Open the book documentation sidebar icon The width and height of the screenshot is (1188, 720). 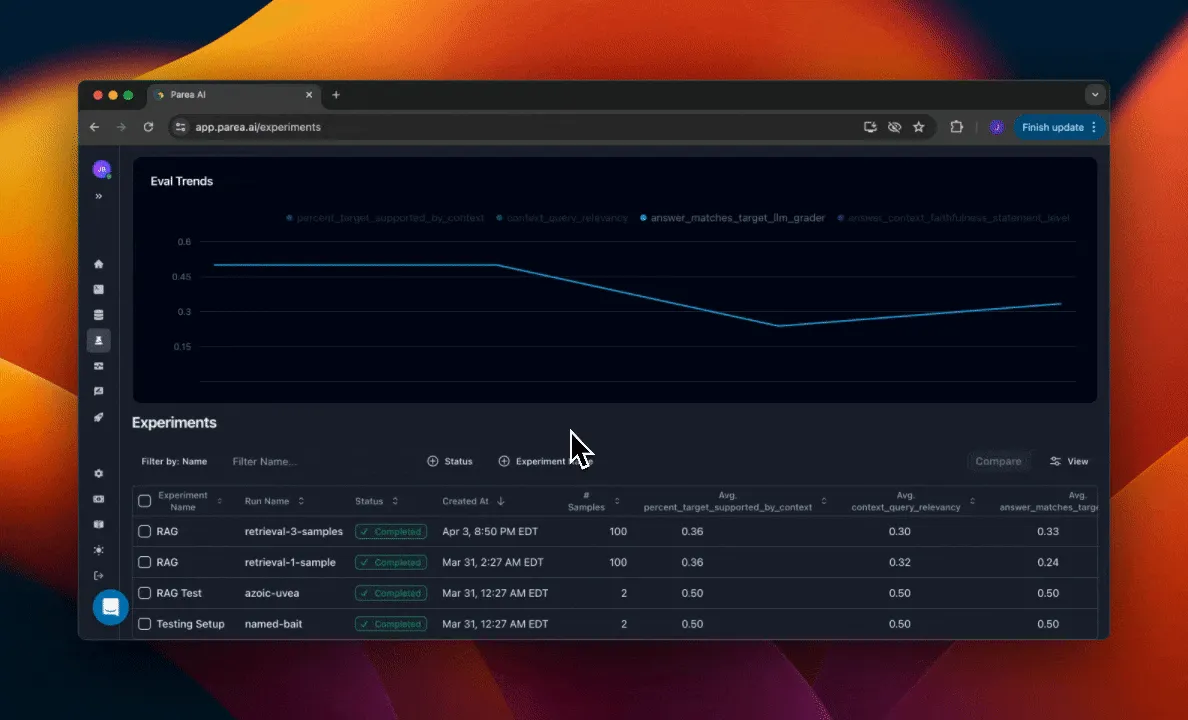tap(98, 524)
